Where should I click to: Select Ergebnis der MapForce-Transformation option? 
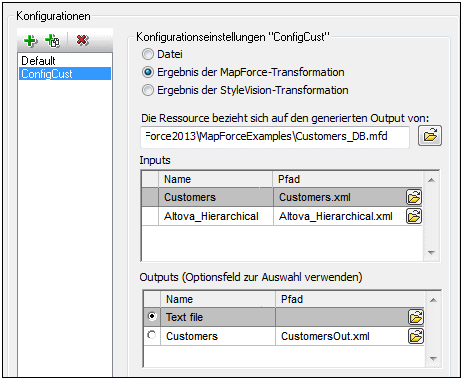148,72
